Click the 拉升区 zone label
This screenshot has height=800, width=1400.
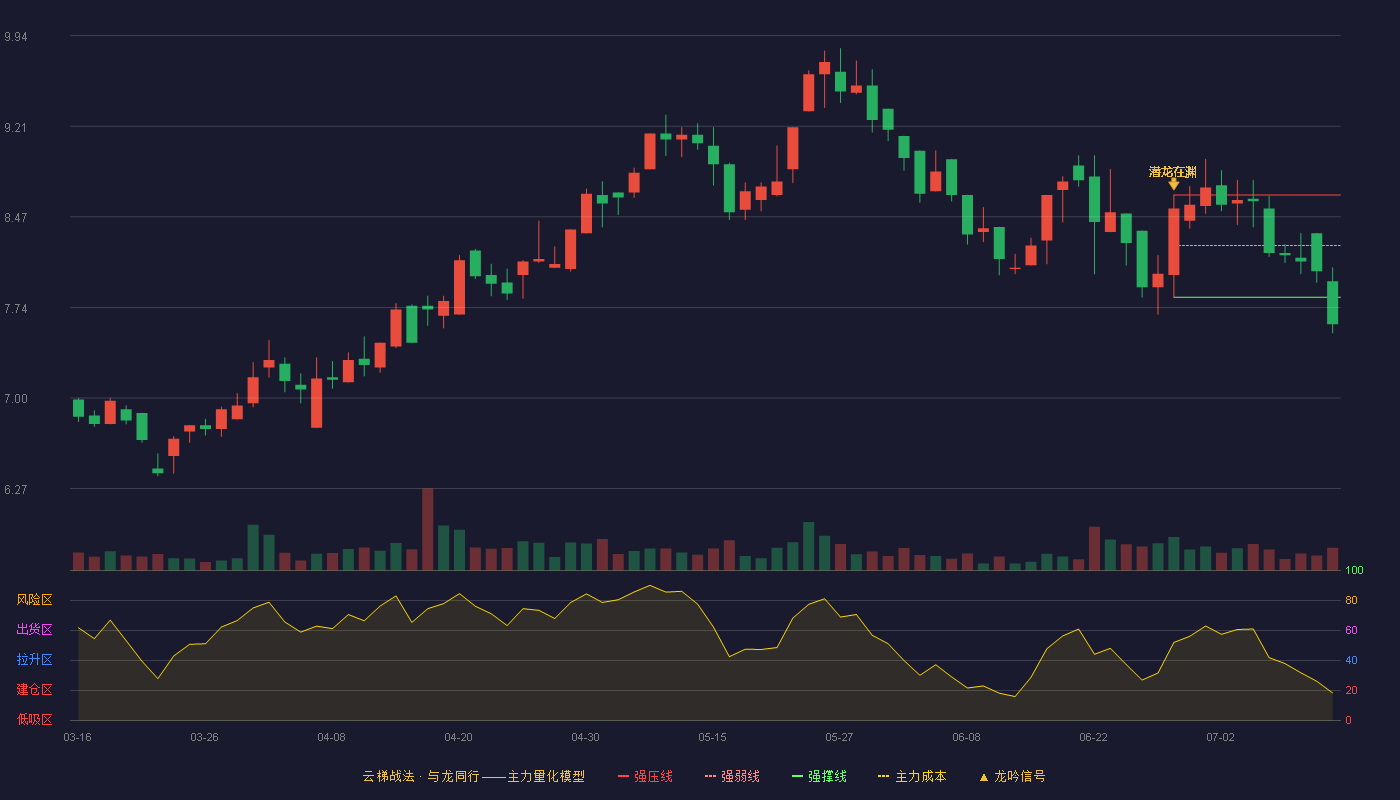coord(34,660)
